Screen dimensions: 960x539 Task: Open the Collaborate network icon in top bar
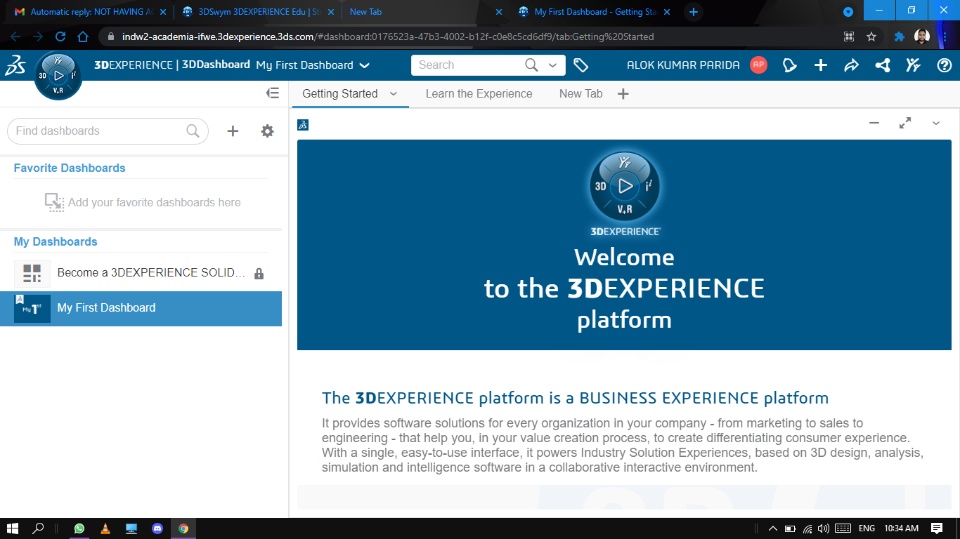click(882, 65)
